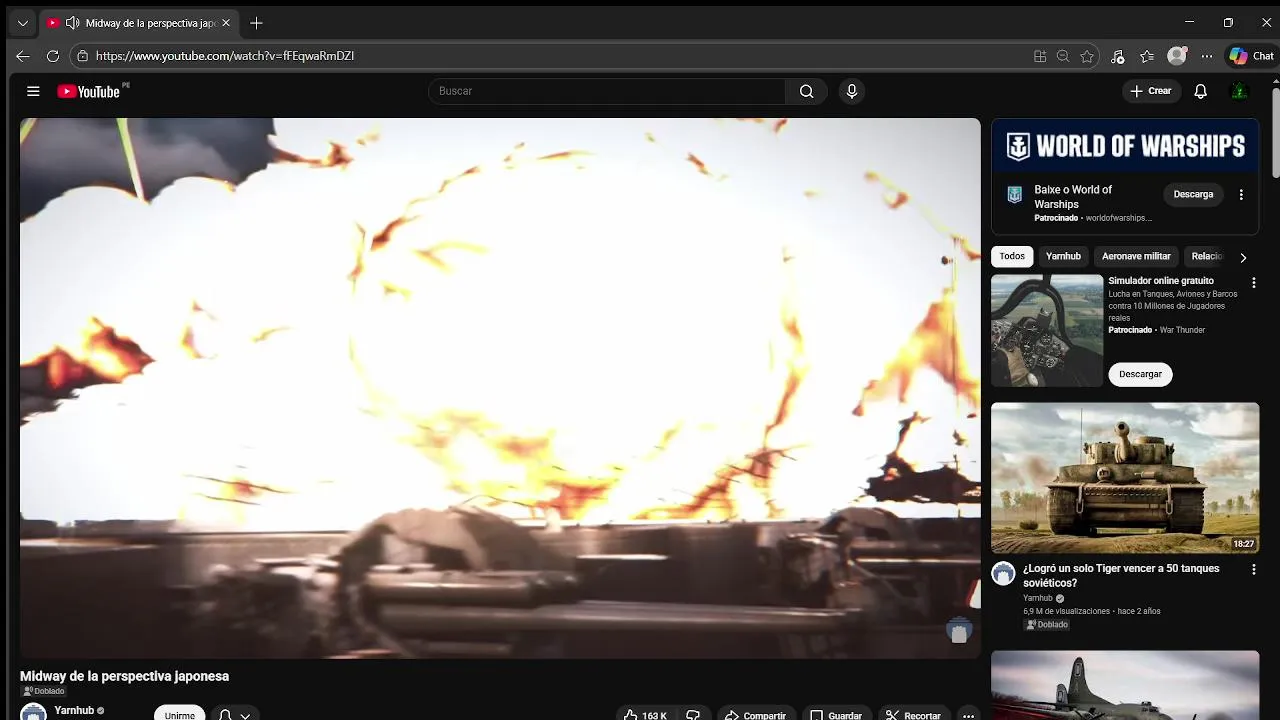Click the World of Warships banner
This screenshot has height=720, width=1280.
1125,146
